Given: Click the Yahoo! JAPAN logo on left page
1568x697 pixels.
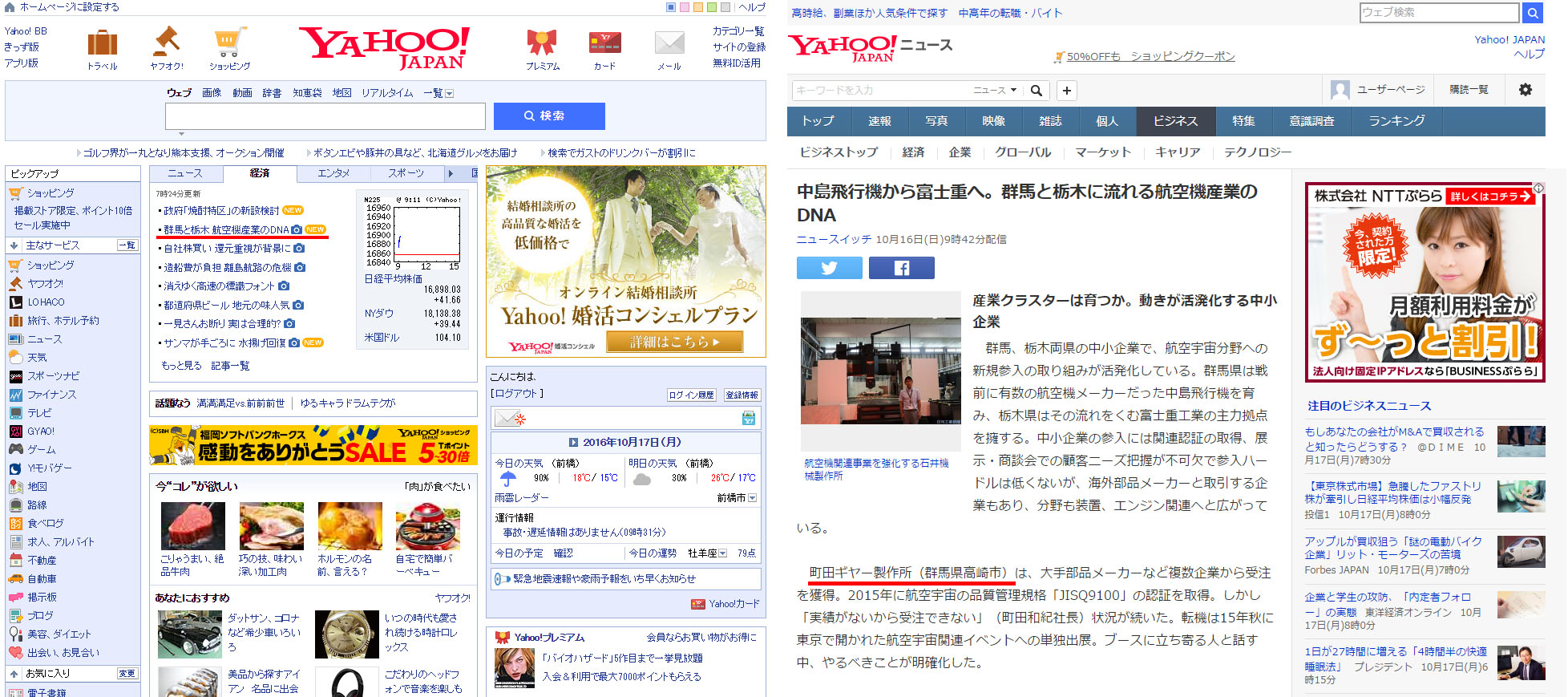Looking at the screenshot, I should click(x=383, y=47).
